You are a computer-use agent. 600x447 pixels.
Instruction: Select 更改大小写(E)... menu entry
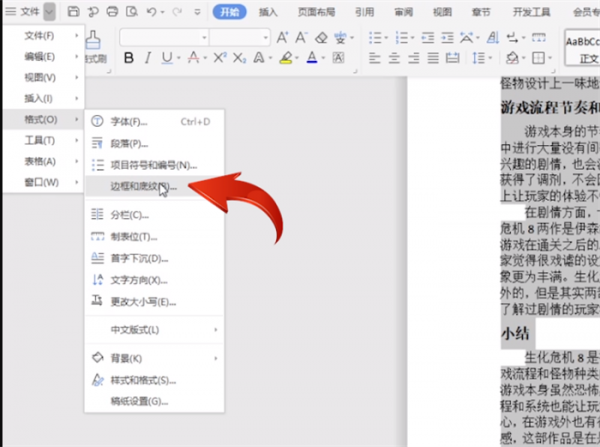pyautogui.click(x=154, y=302)
